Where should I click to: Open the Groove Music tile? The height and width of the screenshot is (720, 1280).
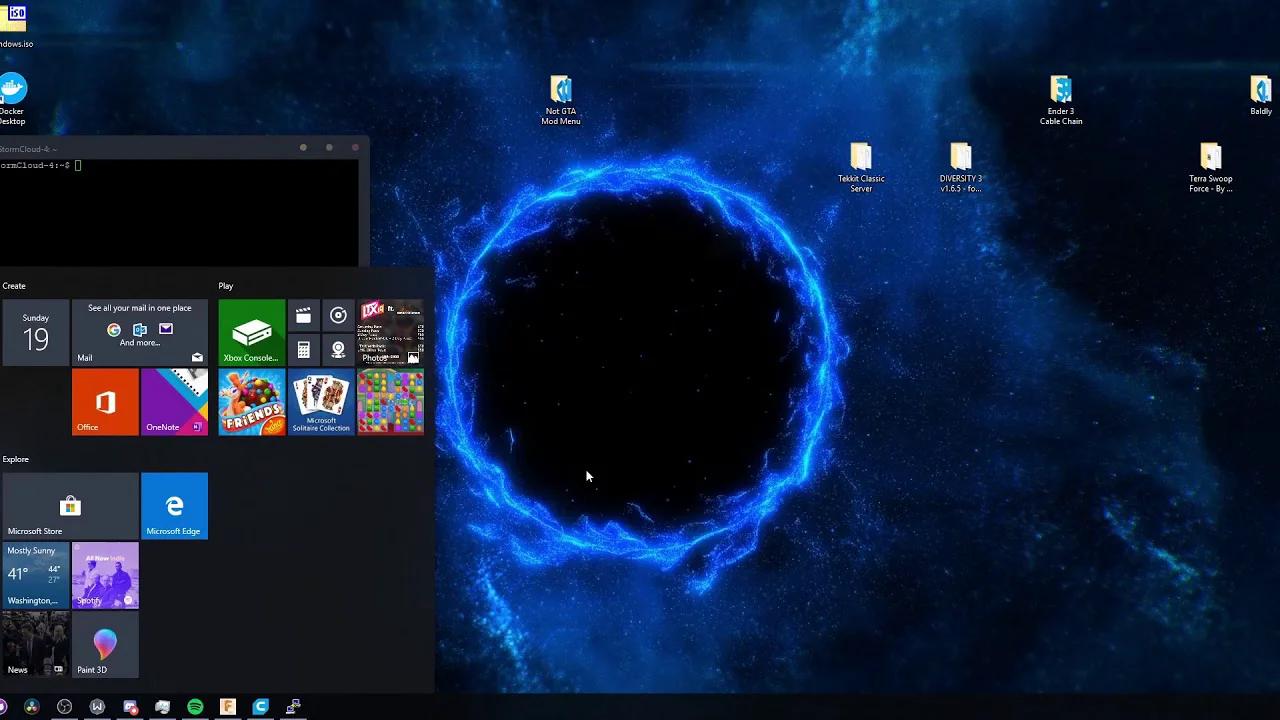coord(338,315)
